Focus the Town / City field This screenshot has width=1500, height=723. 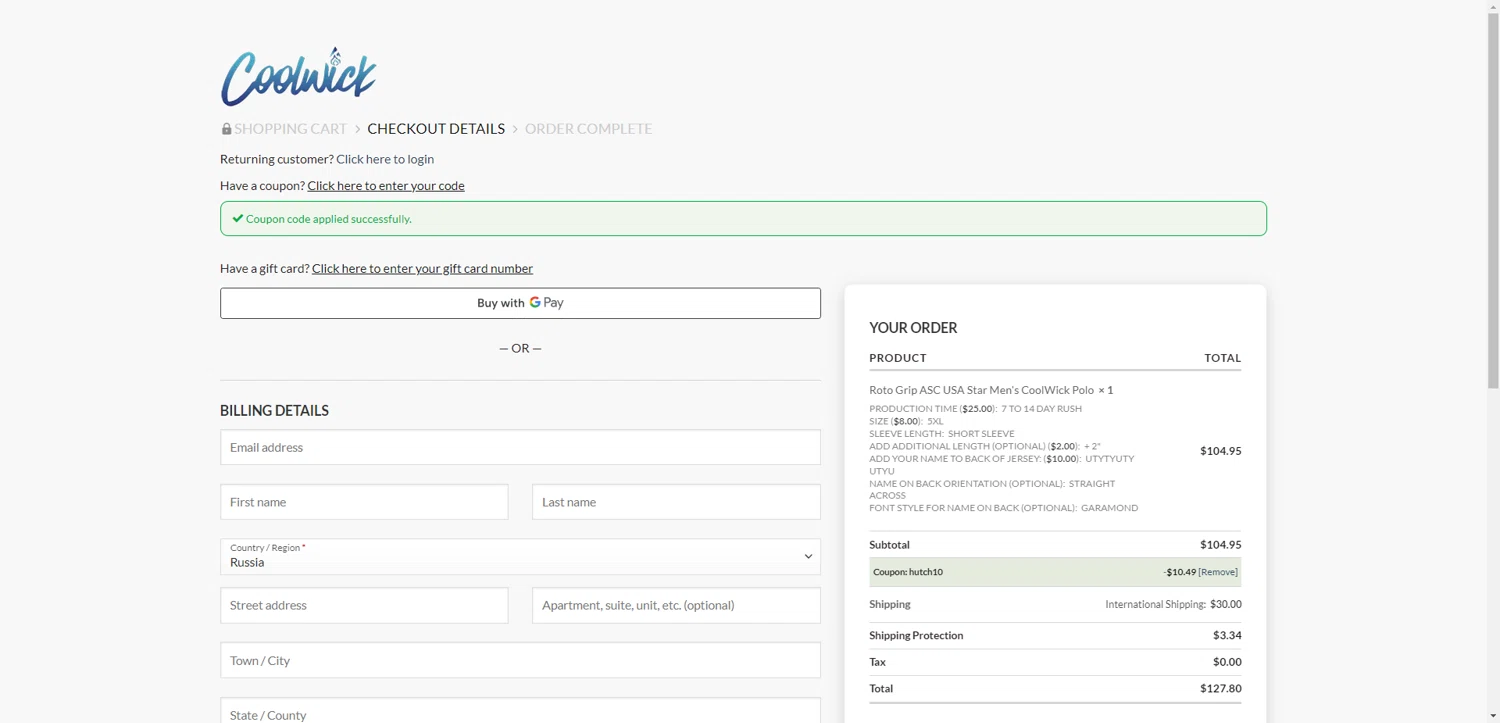click(520, 660)
